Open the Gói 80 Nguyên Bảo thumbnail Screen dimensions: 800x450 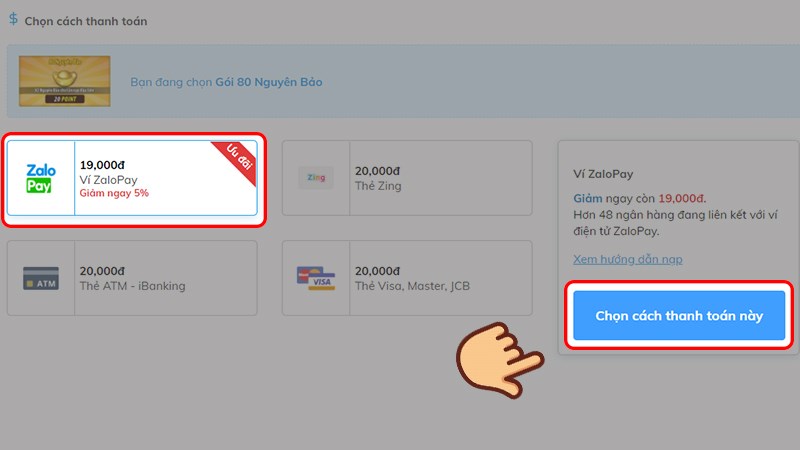coord(65,81)
